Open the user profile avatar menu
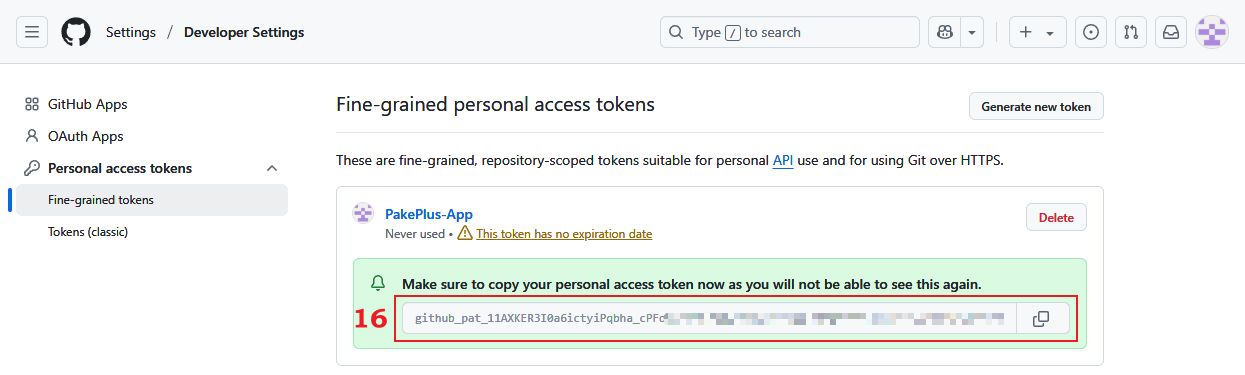Viewport: 1245px width, 375px height. coord(1213,32)
